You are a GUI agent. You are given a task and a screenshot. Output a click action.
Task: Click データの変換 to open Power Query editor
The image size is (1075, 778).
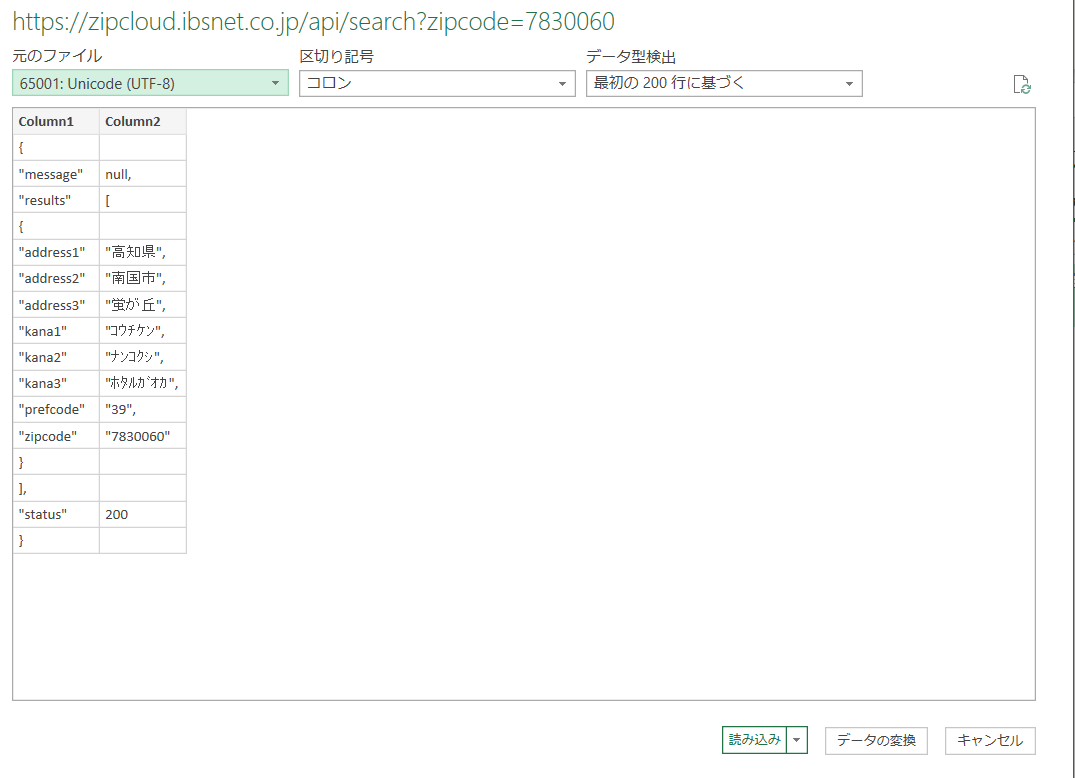click(876, 740)
